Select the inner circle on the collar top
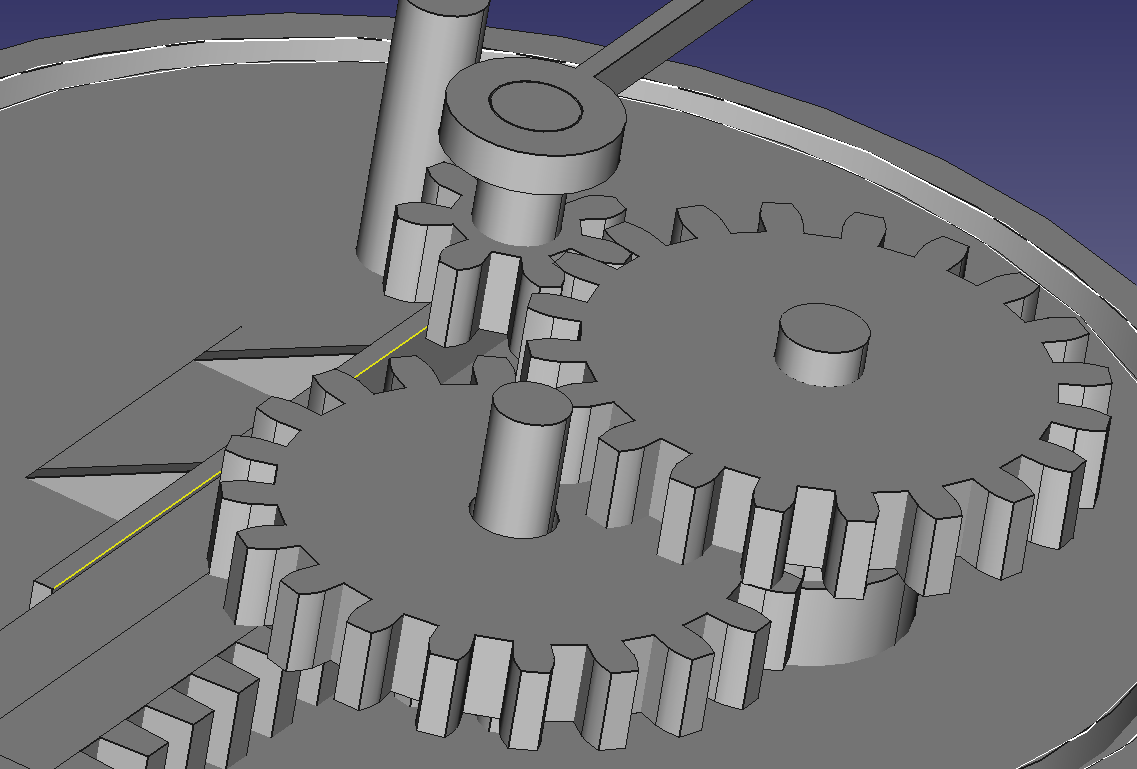1137x769 pixels. [534, 106]
